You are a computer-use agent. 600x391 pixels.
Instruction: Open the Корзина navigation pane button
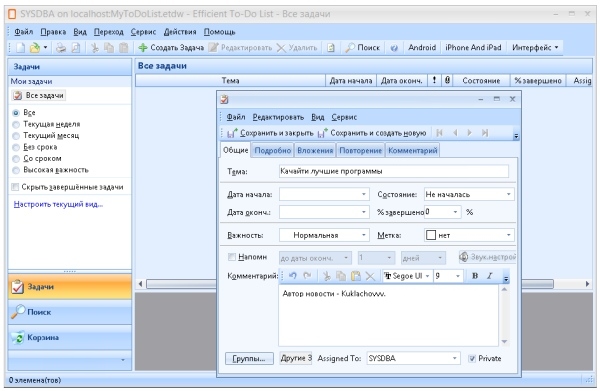[x=70, y=337]
